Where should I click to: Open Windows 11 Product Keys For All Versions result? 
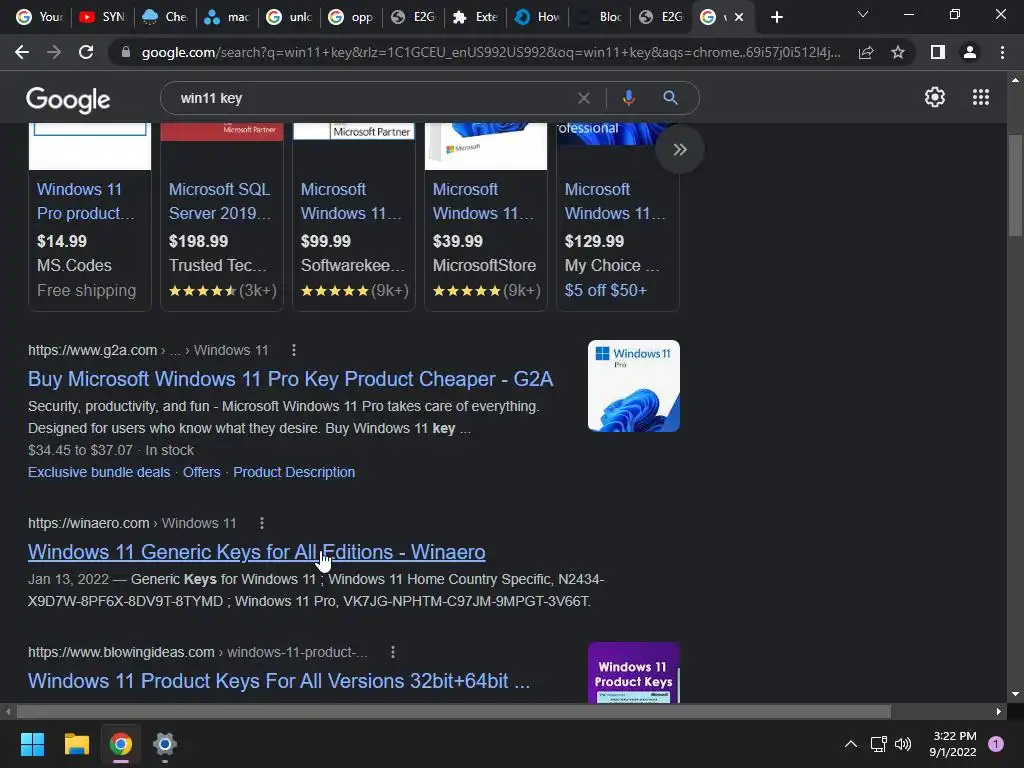tap(279, 680)
